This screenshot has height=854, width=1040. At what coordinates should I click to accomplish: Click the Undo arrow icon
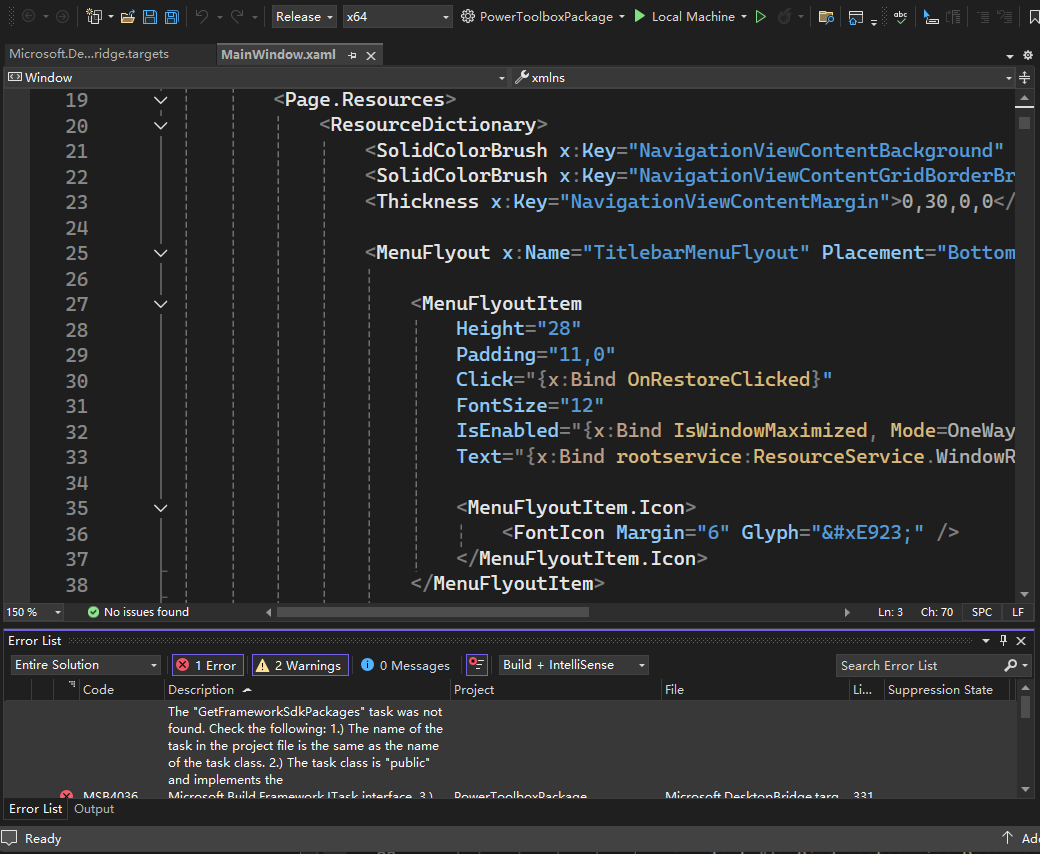[202, 17]
